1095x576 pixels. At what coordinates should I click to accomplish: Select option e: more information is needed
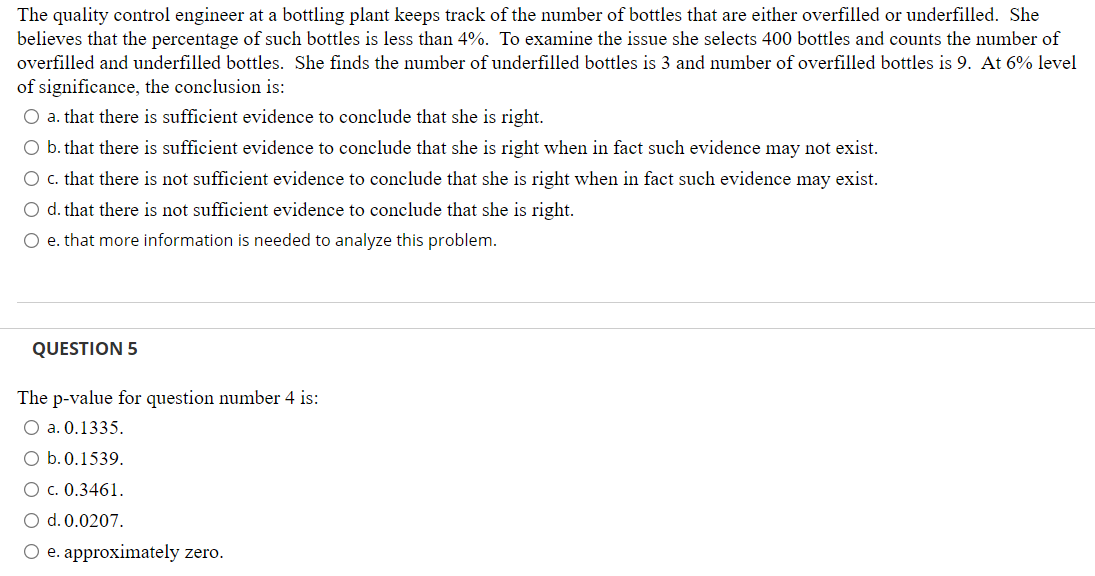tap(31, 241)
